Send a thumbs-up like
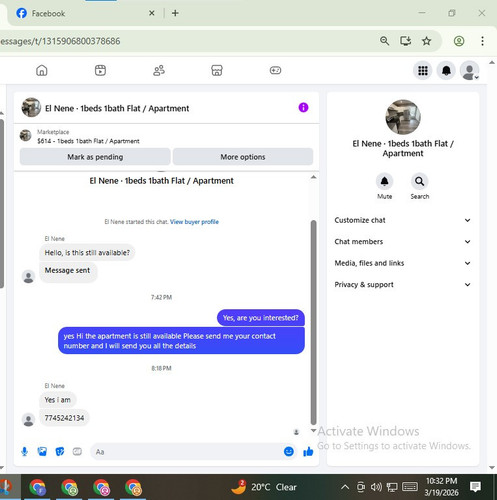 (308, 451)
